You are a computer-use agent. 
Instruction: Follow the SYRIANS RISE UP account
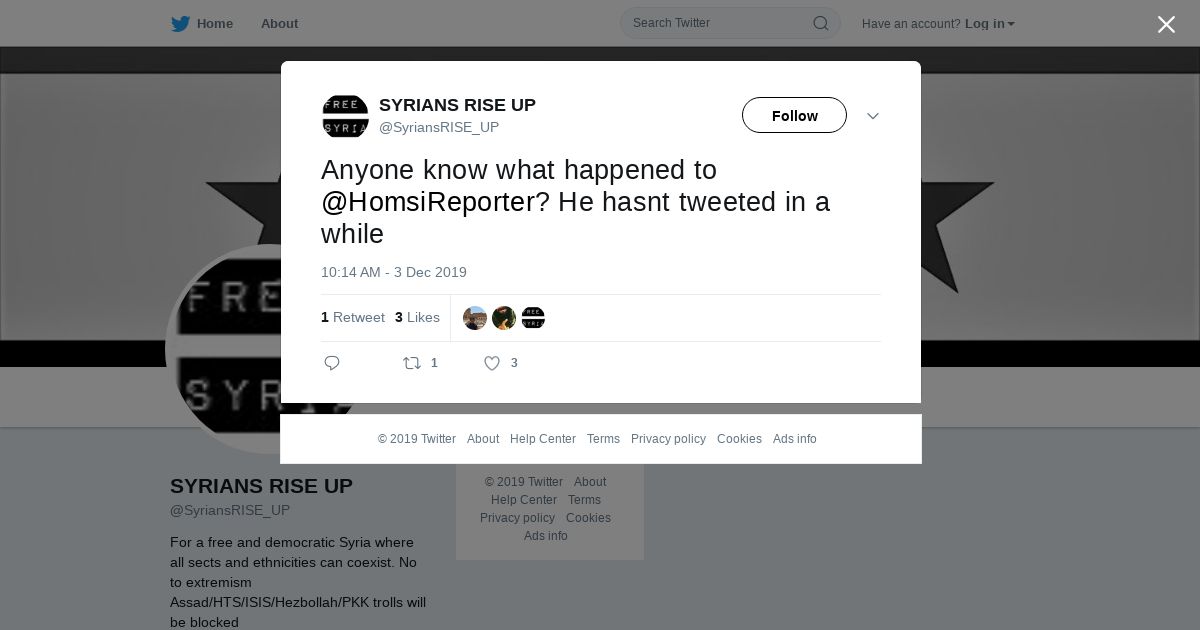click(794, 115)
